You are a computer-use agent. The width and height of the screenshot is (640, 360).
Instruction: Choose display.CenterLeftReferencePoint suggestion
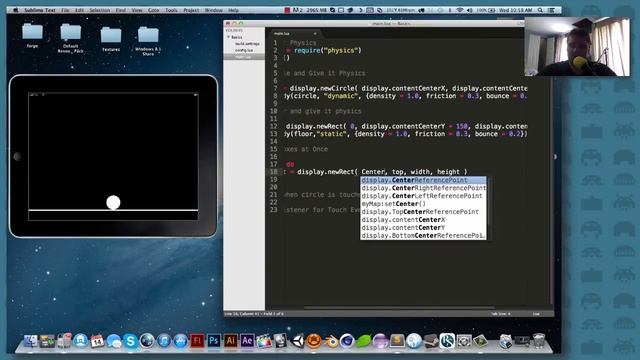pos(423,196)
